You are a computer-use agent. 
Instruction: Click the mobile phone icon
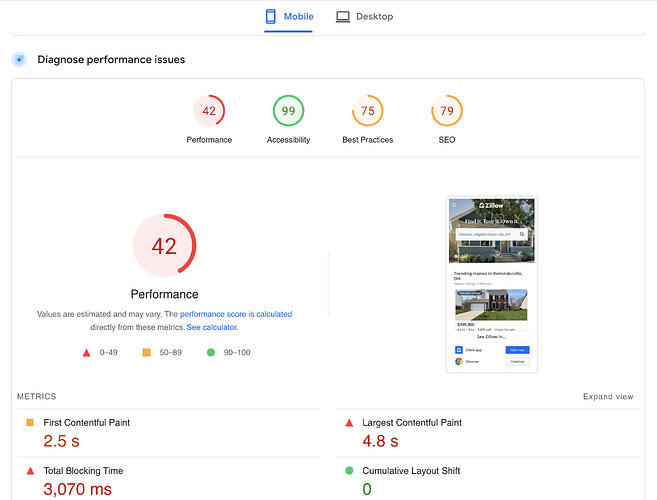pos(271,16)
